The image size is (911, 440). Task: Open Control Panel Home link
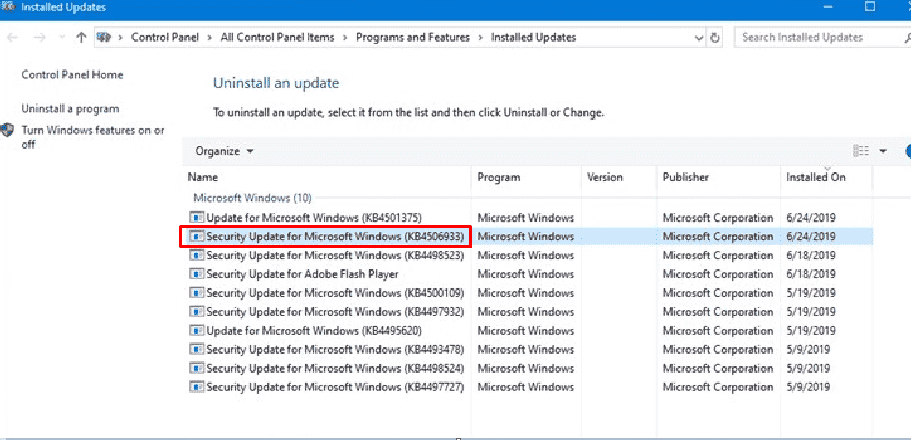pyautogui.click(x=72, y=75)
